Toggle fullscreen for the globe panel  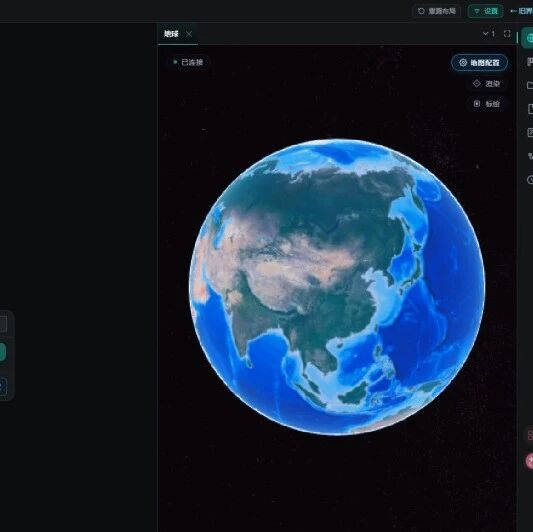tap(507, 34)
